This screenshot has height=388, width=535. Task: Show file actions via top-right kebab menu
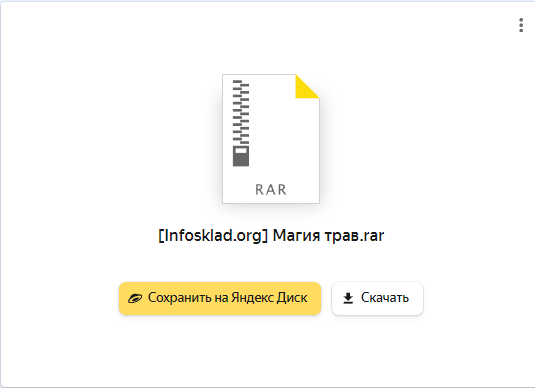click(x=521, y=25)
